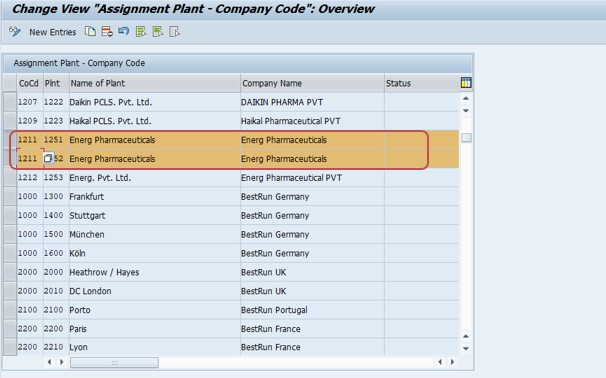Click the CoCd input field 1211 in the 1252 row
The width and height of the screenshot is (606, 378).
click(x=30, y=158)
